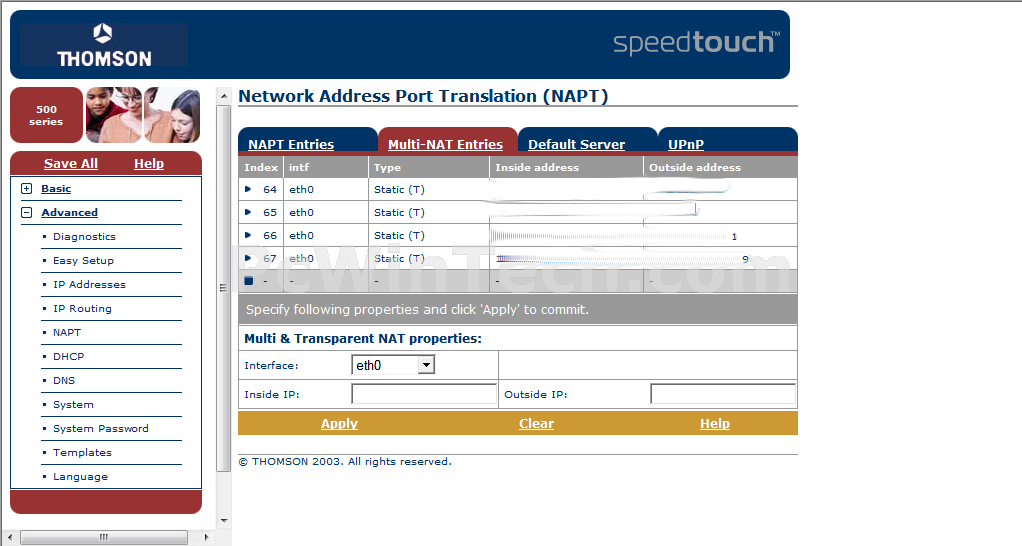Click the 500 series badge
The height and width of the screenshot is (546, 1022).
(46, 115)
